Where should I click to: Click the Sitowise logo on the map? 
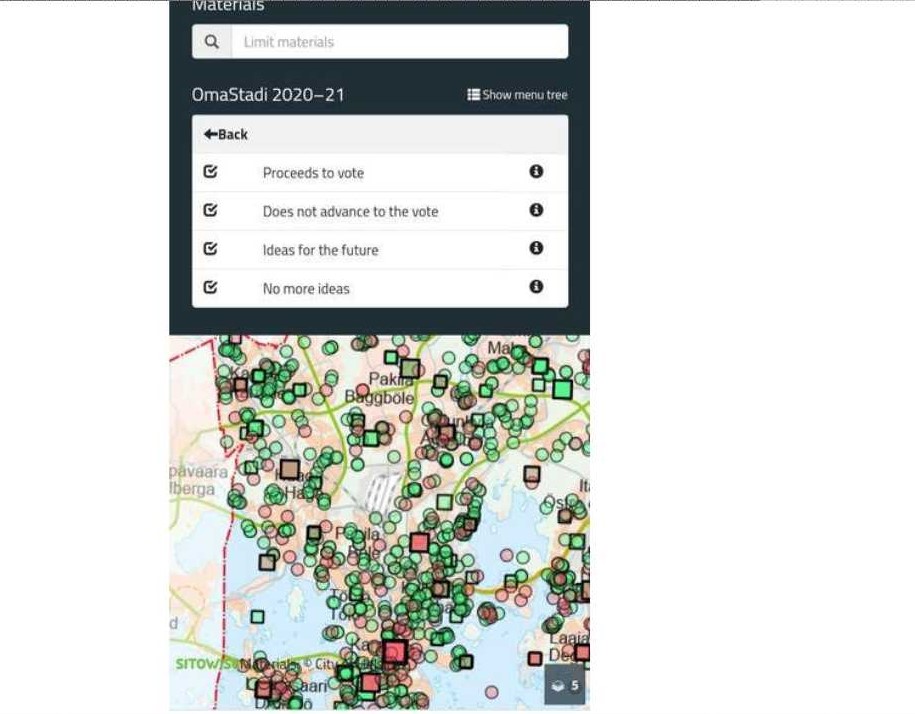205,664
